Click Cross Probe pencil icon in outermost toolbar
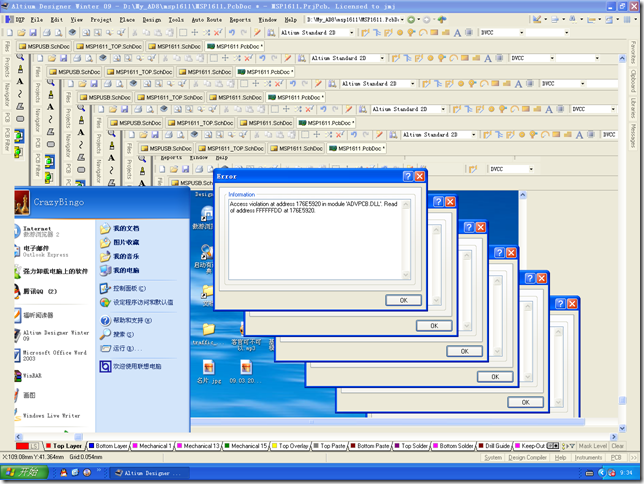Image resolution: width=644 pixels, height=484 pixels. click(x=258, y=32)
